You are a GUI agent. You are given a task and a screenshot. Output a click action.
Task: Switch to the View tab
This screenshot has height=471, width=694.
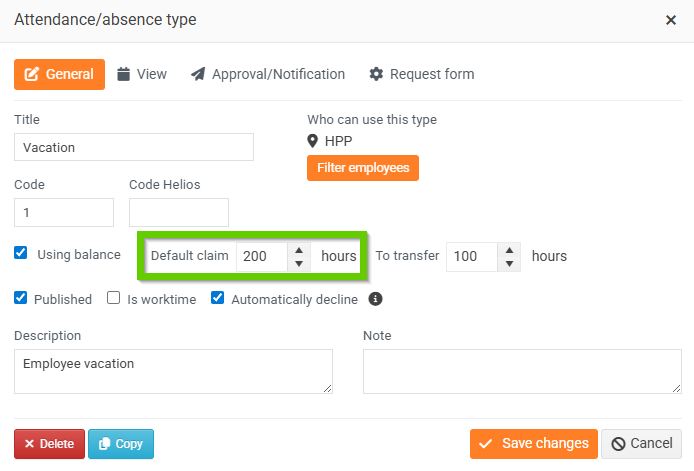[142, 74]
